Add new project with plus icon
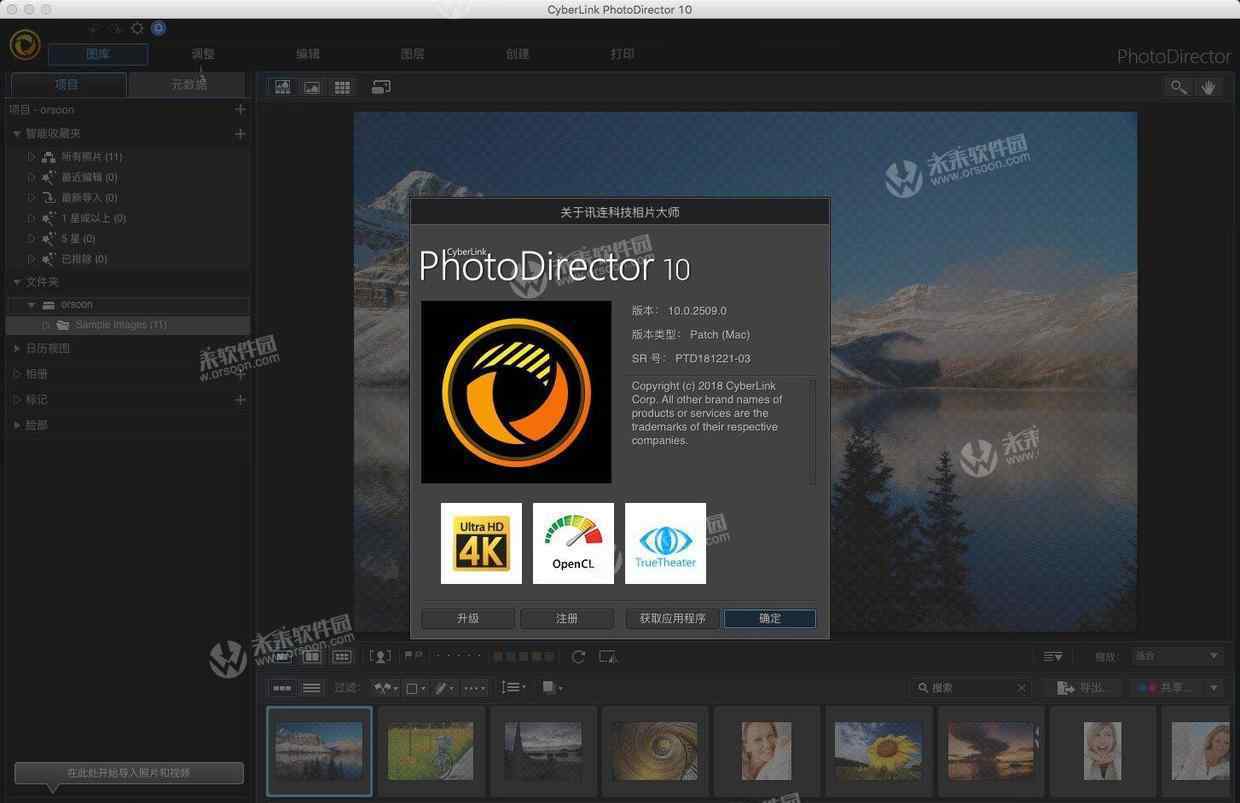The width and height of the screenshot is (1240, 803). click(240, 109)
